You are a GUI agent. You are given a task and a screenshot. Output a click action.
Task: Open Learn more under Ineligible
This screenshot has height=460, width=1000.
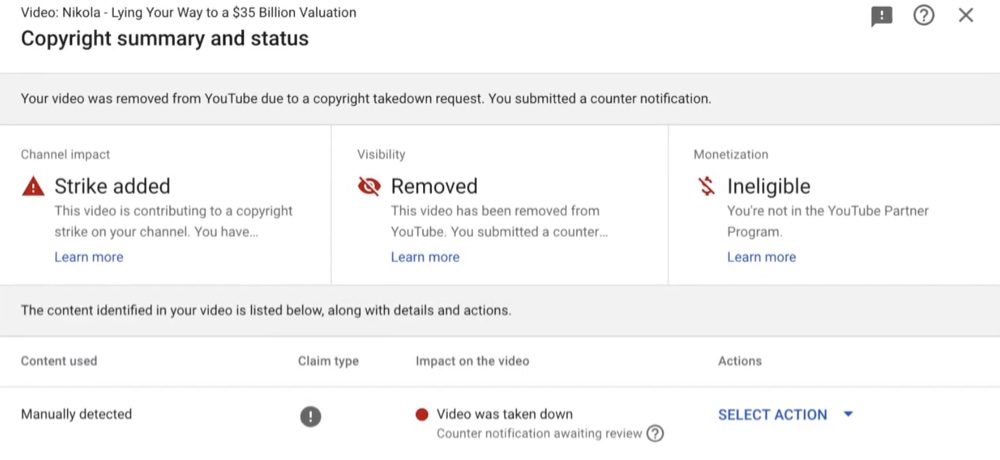tap(761, 257)
